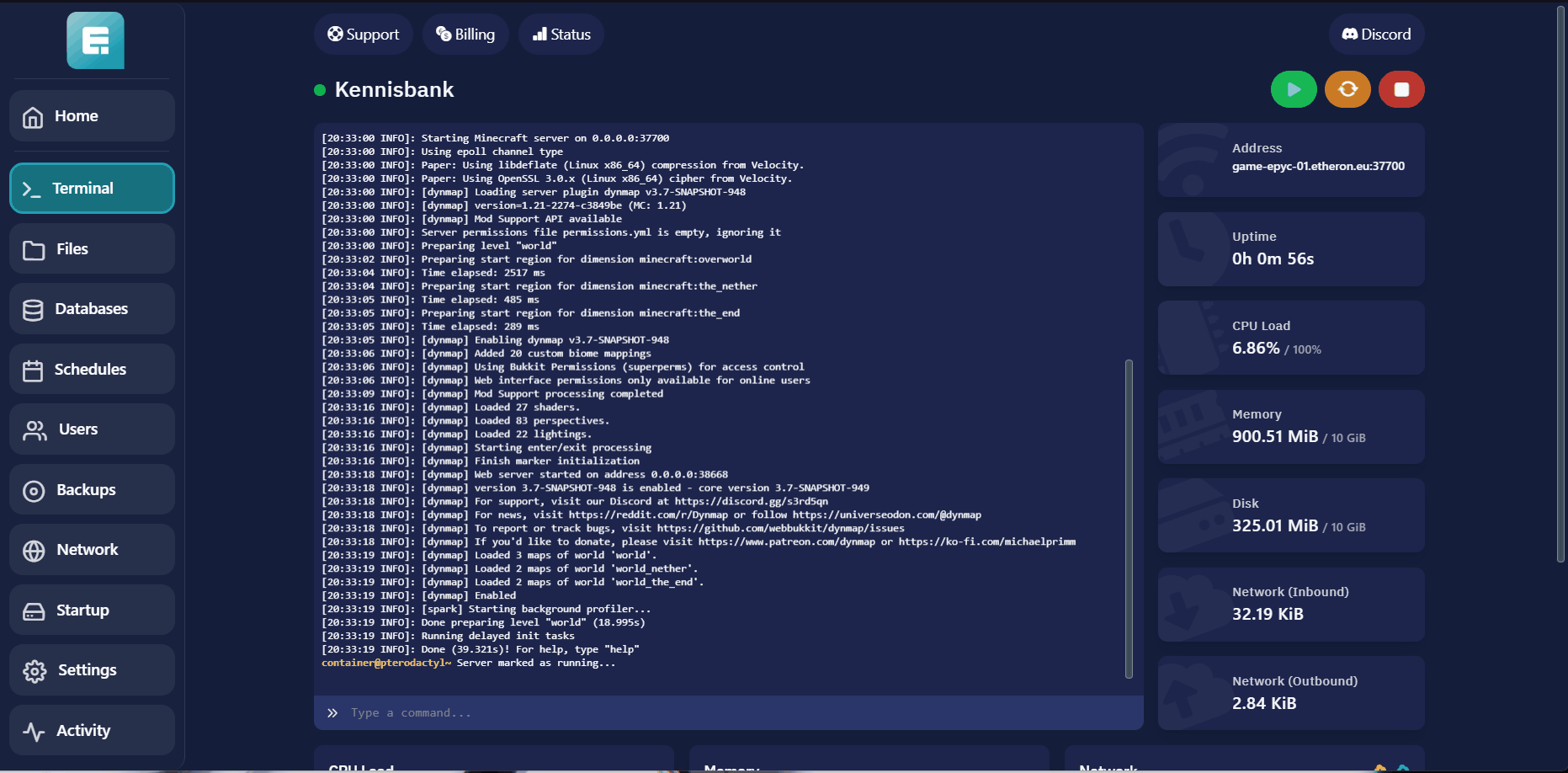Open the Files manager
Screen dimensions: 1568x773
[92, 249]
